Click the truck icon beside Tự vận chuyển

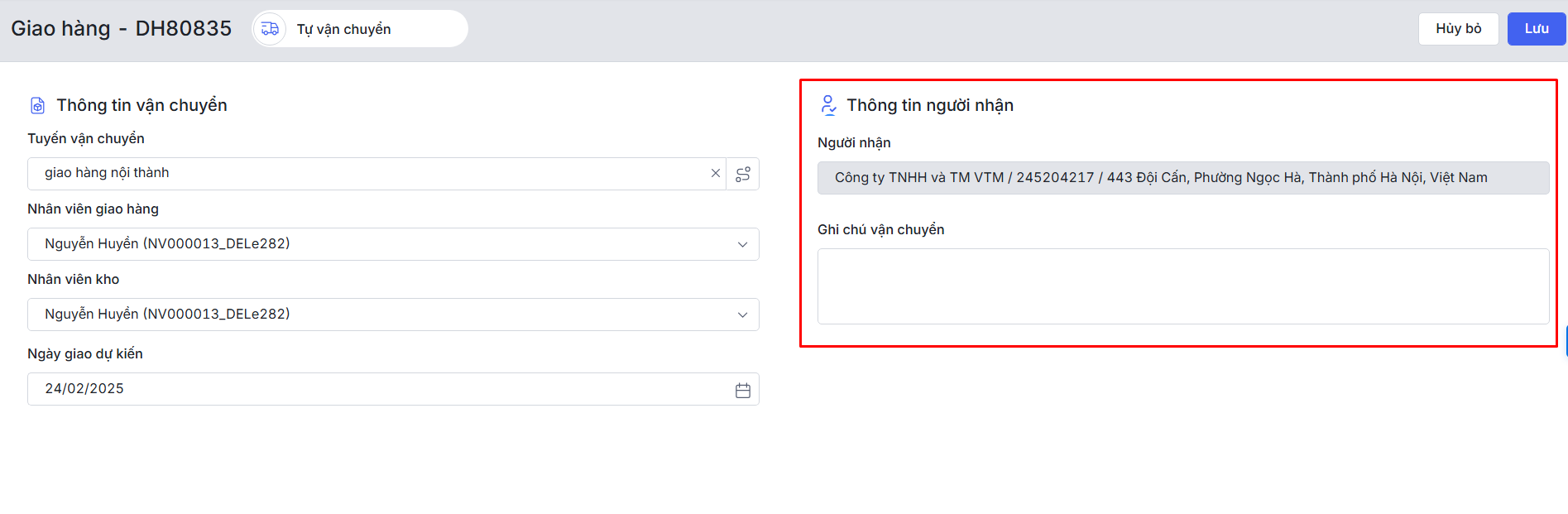[x=270, y=29]
